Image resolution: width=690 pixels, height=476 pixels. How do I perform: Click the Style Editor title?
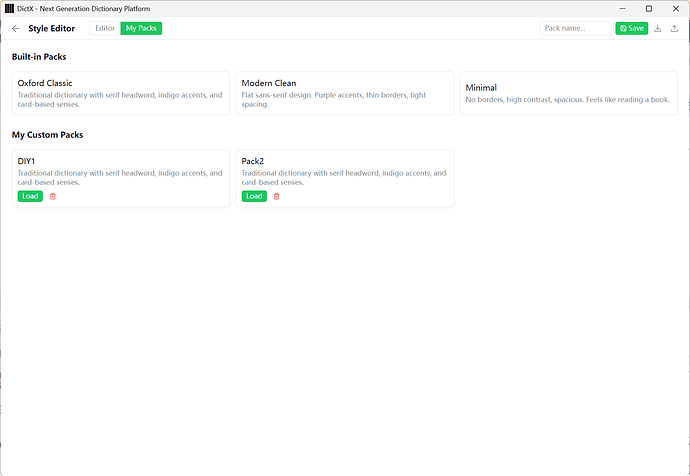coord(51,29)
